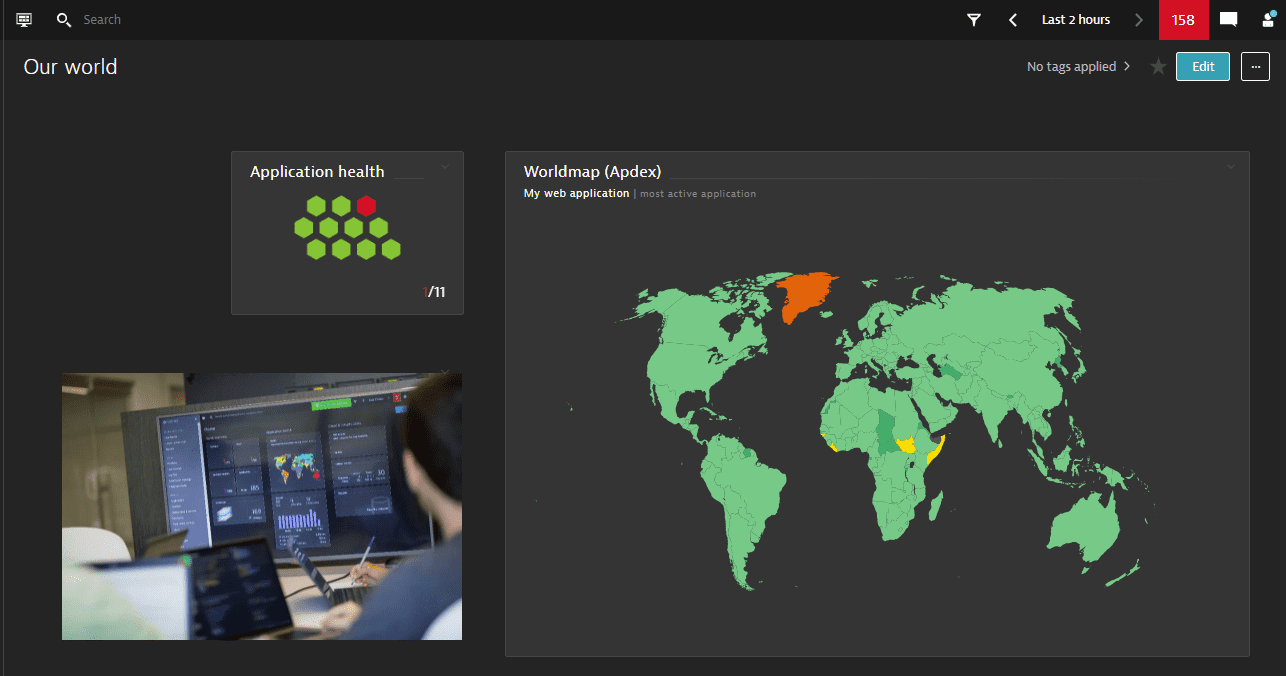
Task: Click the office monitor photo tile
Action: coord(262,506)
